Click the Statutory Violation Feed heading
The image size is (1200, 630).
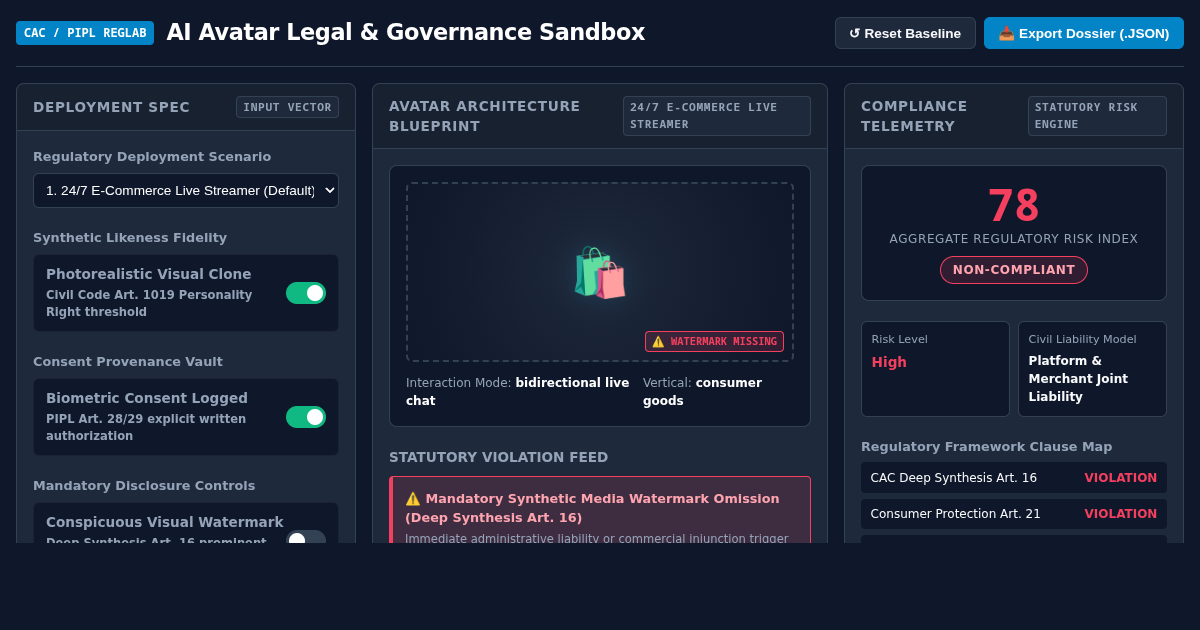(x=498, y=457)
